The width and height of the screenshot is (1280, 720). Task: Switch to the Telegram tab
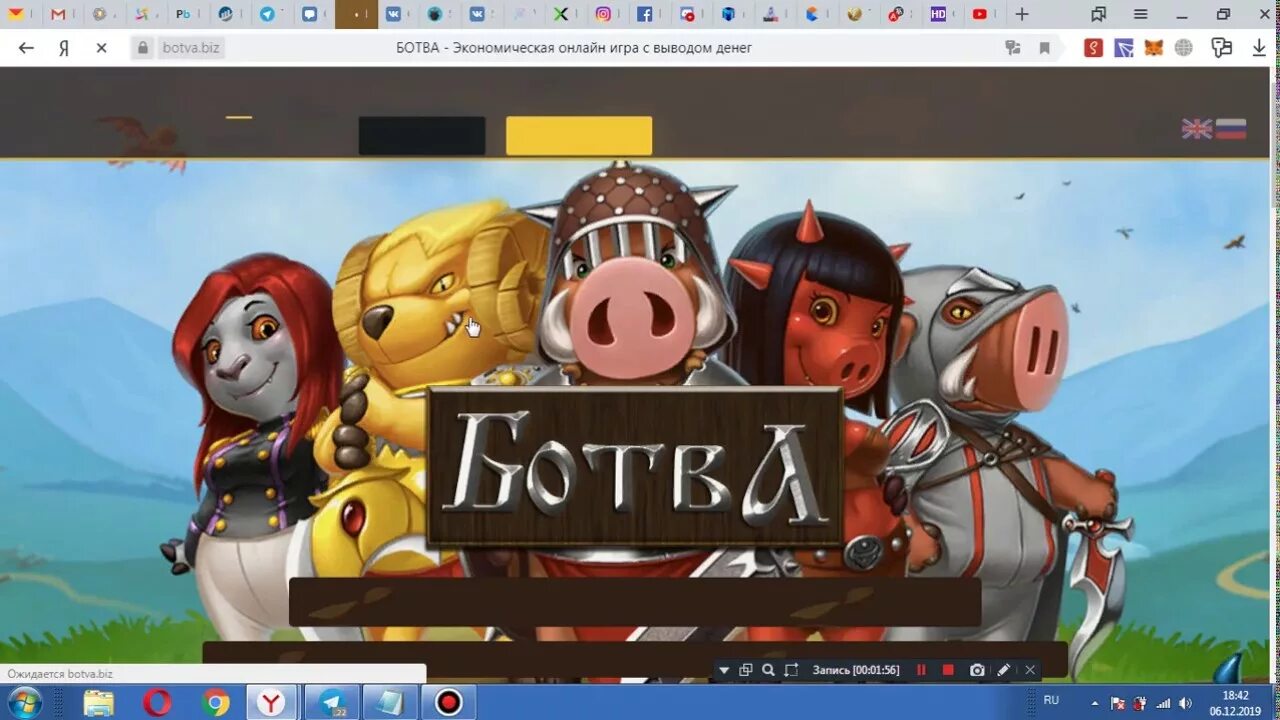pyautogui.click(x=267, y=14)
